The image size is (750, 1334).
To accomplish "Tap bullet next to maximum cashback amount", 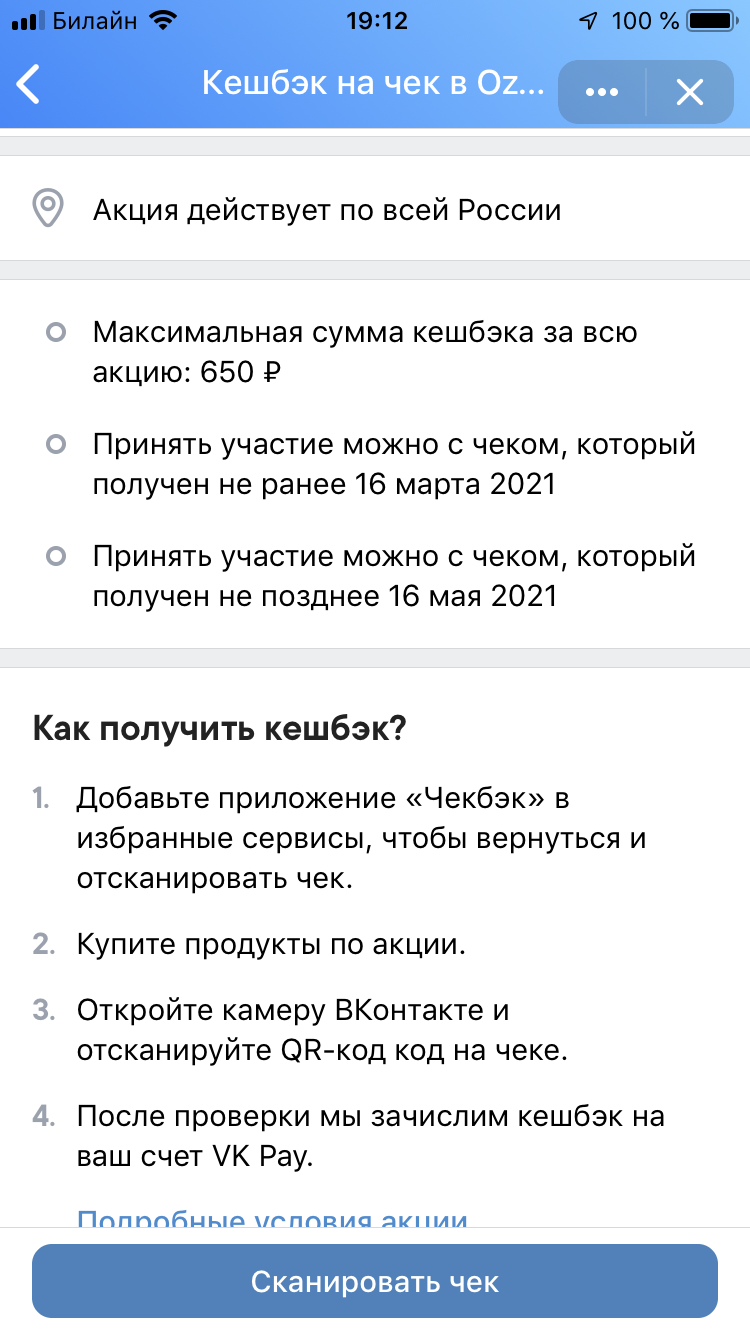I will [x=57, y=331].
